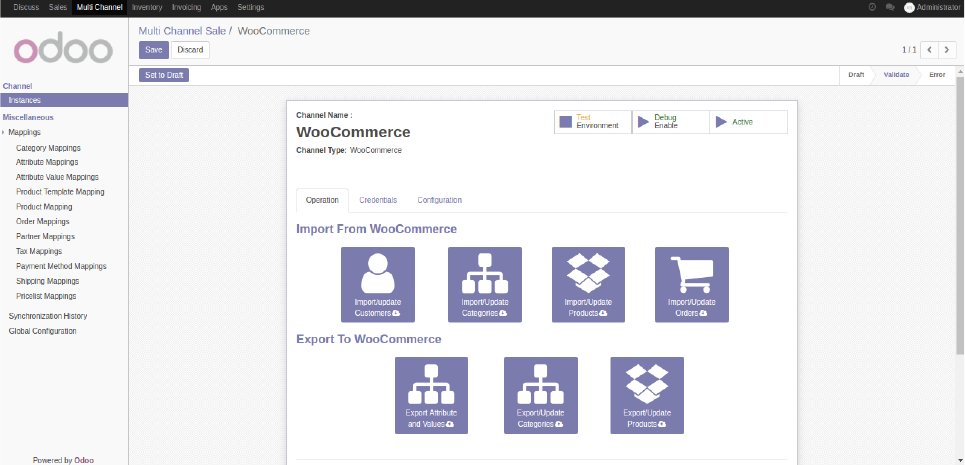Screen dimensions: 965x465
Task: Open the Invoicing menu
Action: [186, 7]
